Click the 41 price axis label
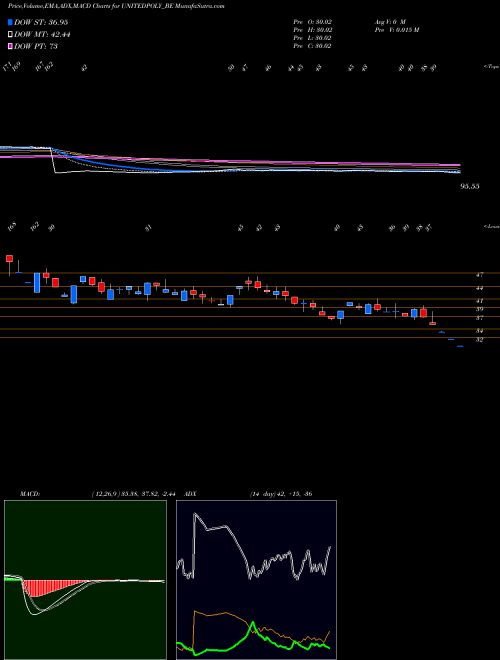Screen dimensions: 500x660 coord(479,301)
